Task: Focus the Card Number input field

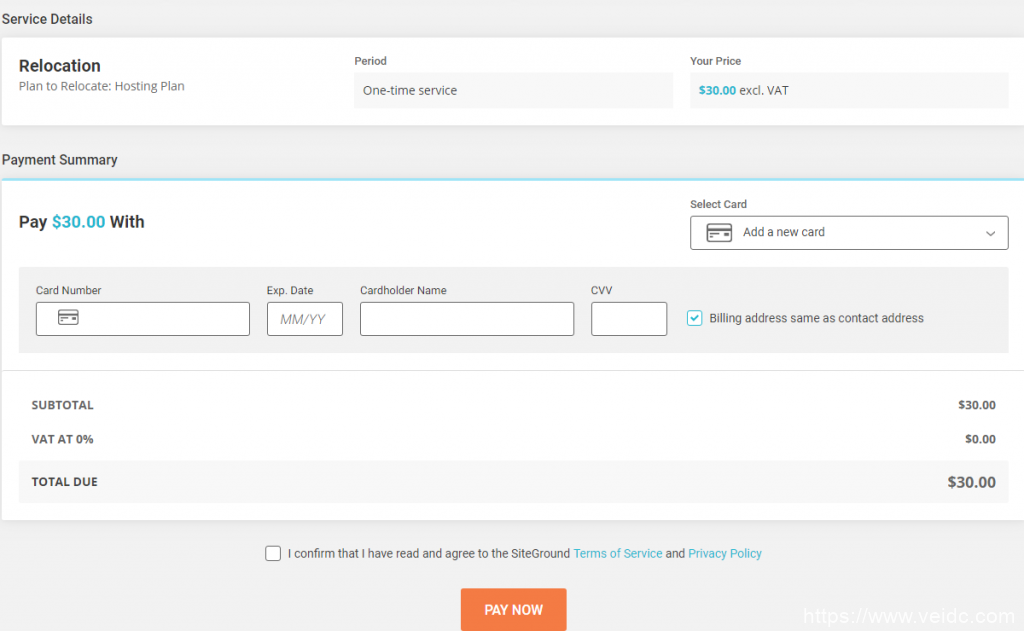Action: click(x=160, y=319)
